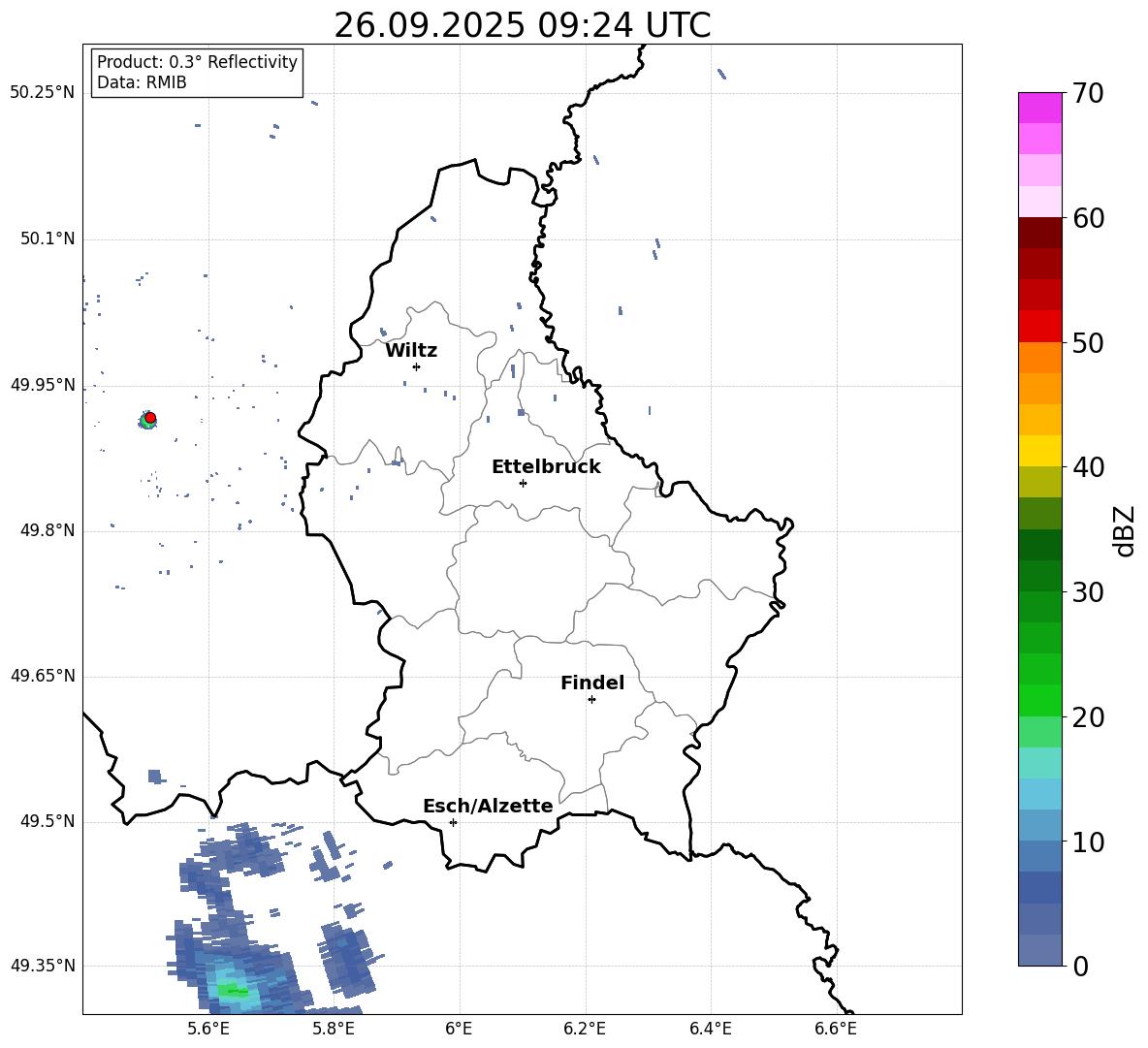Click the 30 value on the colorbar

click(x=1087, y=592)
